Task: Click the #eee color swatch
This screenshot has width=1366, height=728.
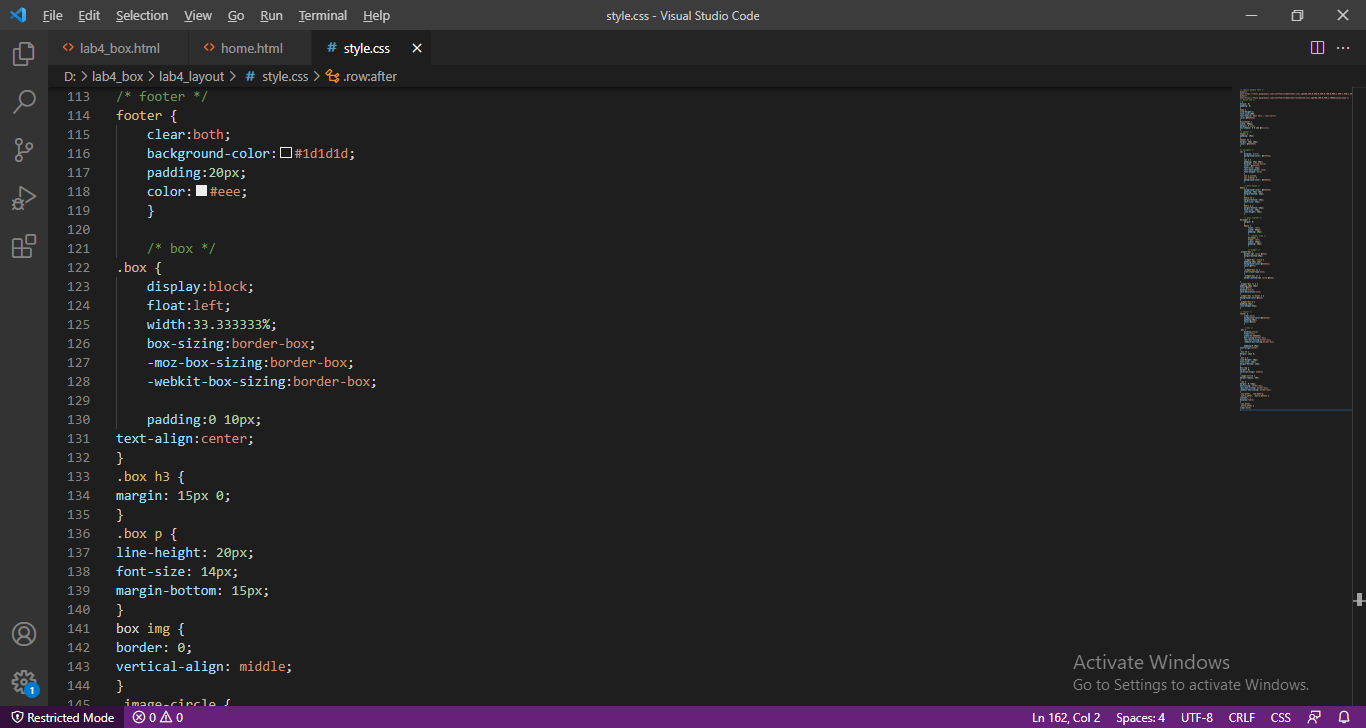Action: point(202,191)
